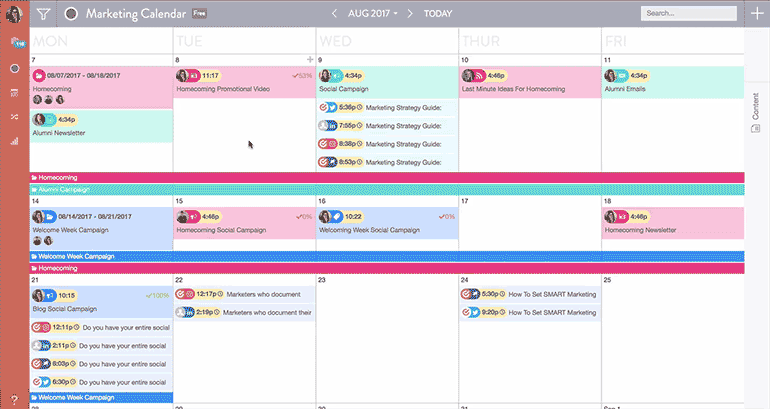Click Twitter icon on 5:36p Marketing Strategy post

[x=332, y=108]
